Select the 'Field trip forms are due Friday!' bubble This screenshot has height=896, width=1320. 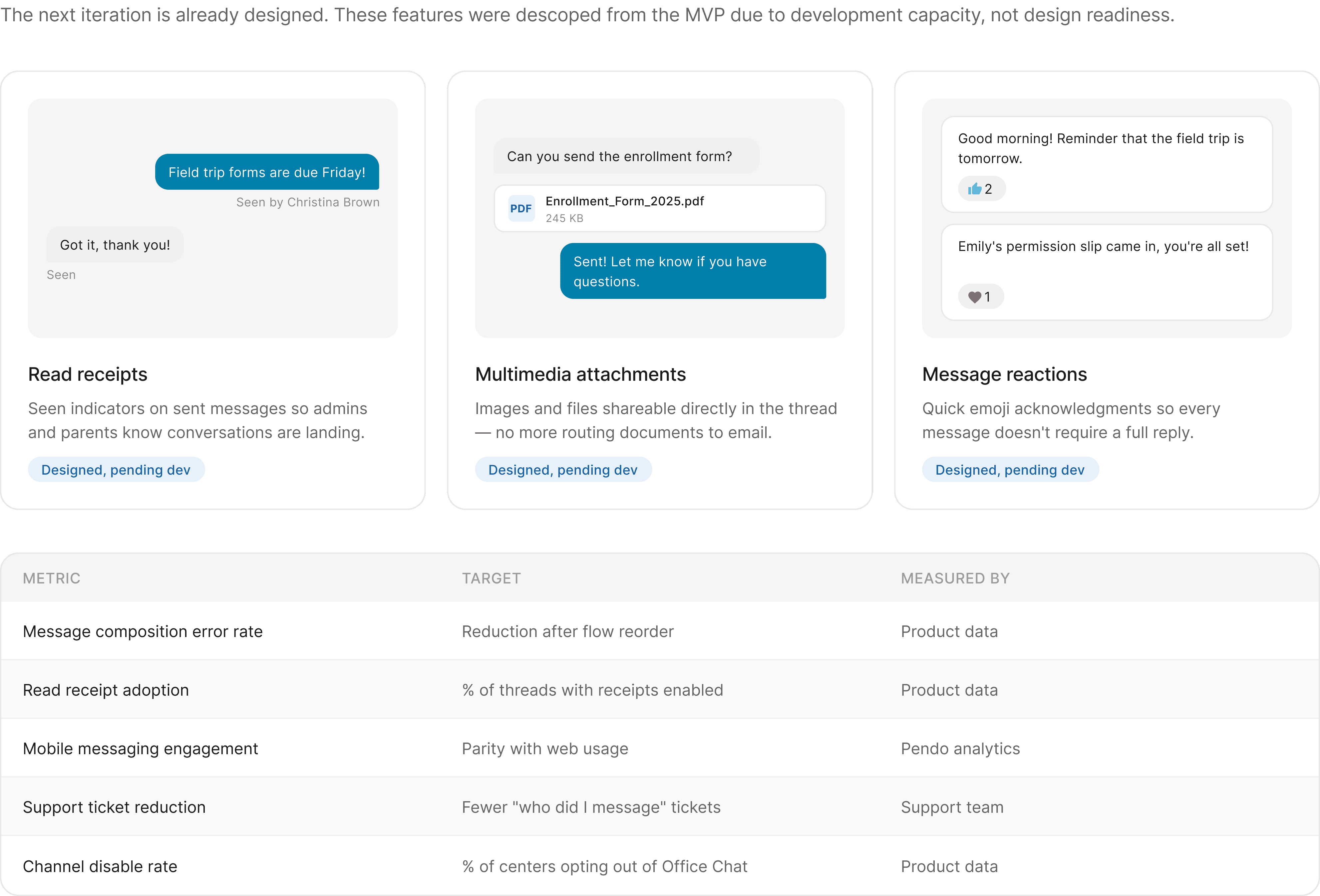[x=267, y=172]
